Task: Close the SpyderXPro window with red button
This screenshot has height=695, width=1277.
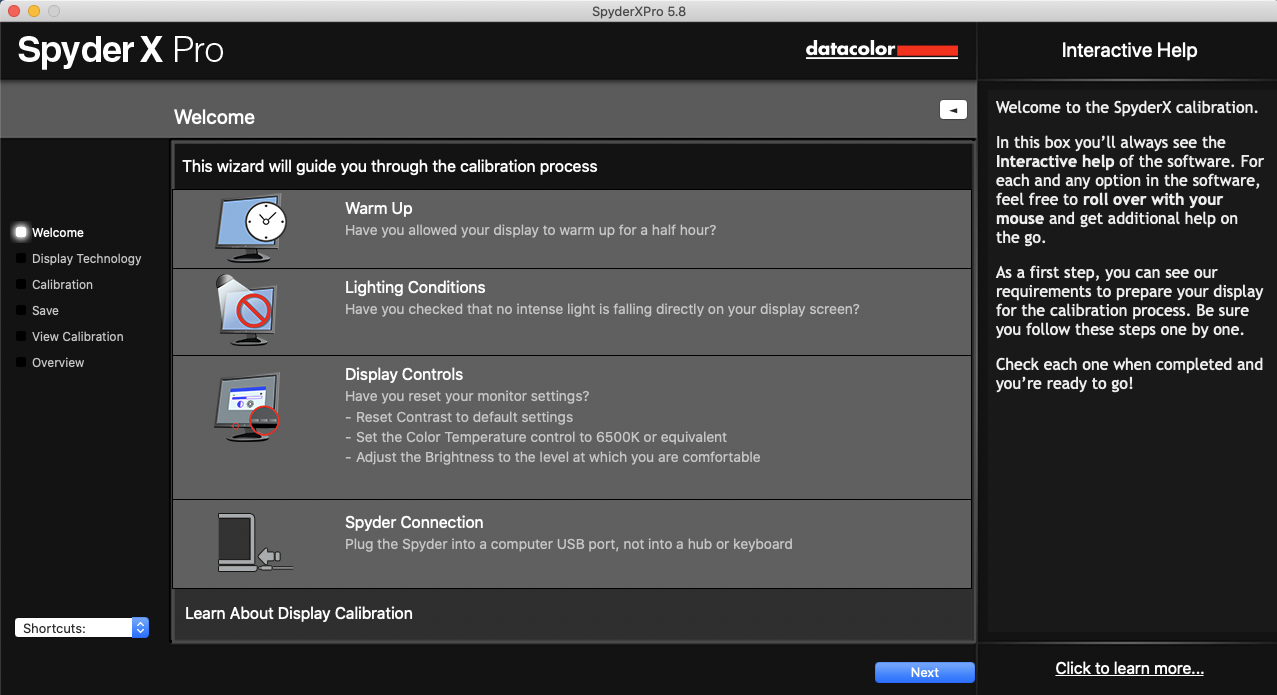Action: pos(13,11)
